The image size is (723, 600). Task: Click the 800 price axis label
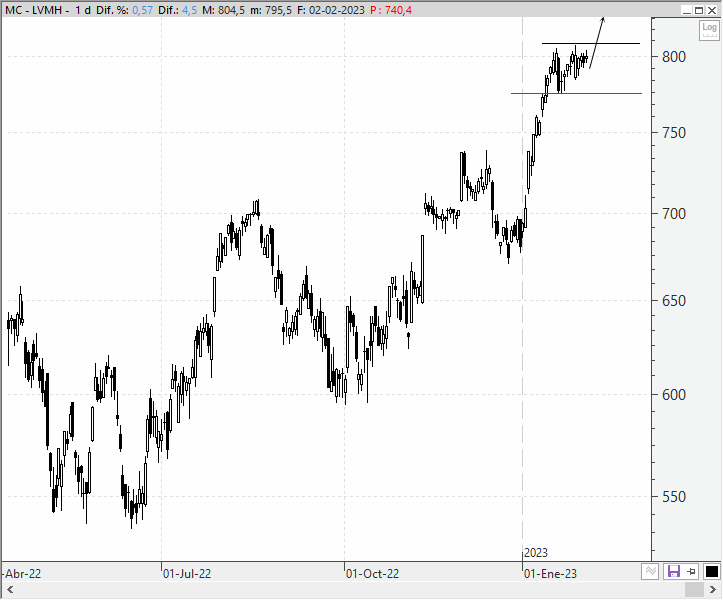click(674, 57)
